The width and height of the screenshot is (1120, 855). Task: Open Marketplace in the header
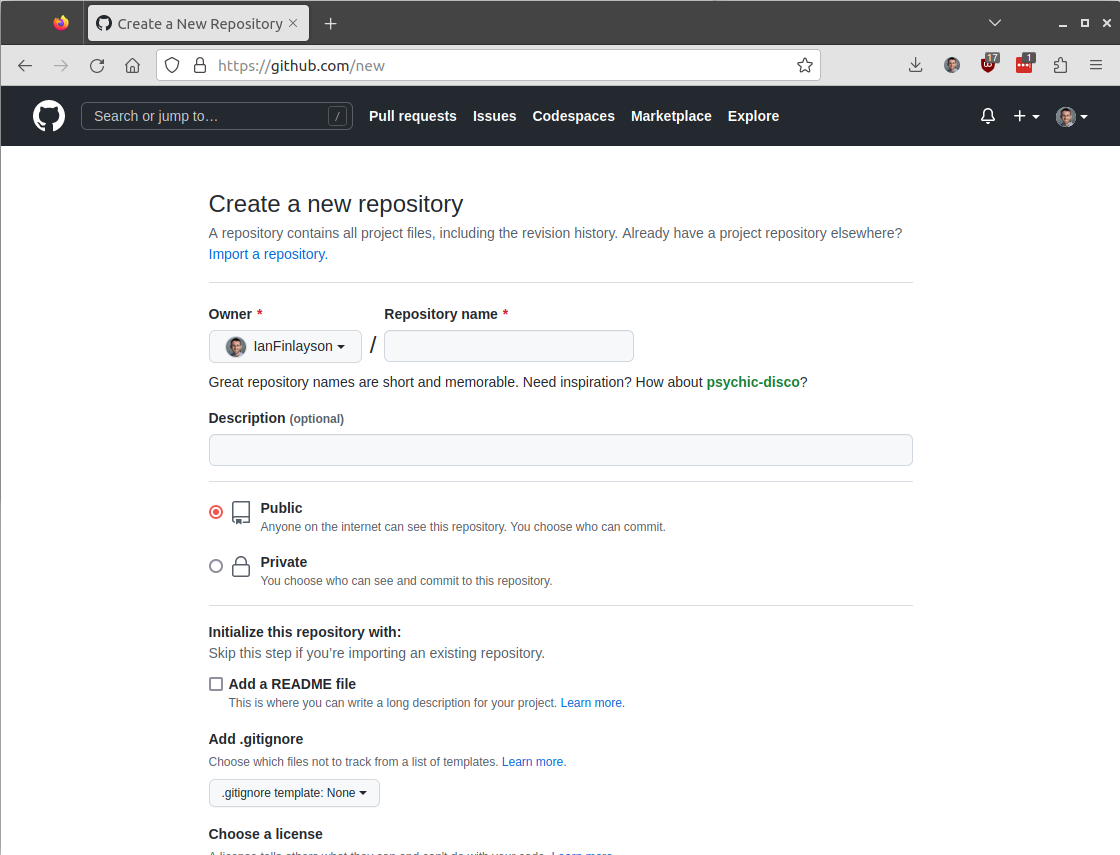click(671, 116)
